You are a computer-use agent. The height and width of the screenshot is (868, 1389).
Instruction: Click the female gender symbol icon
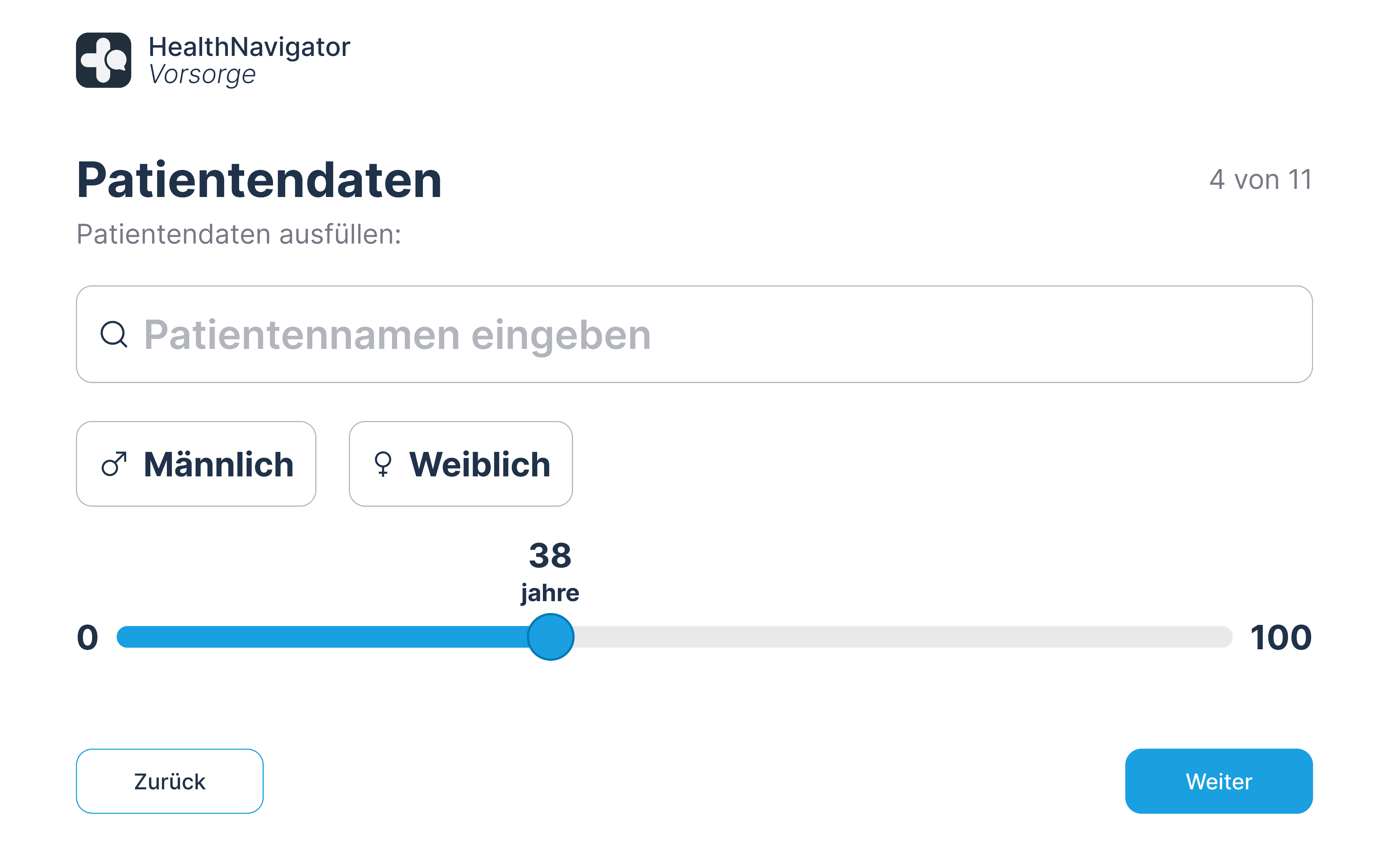(383, 464)
